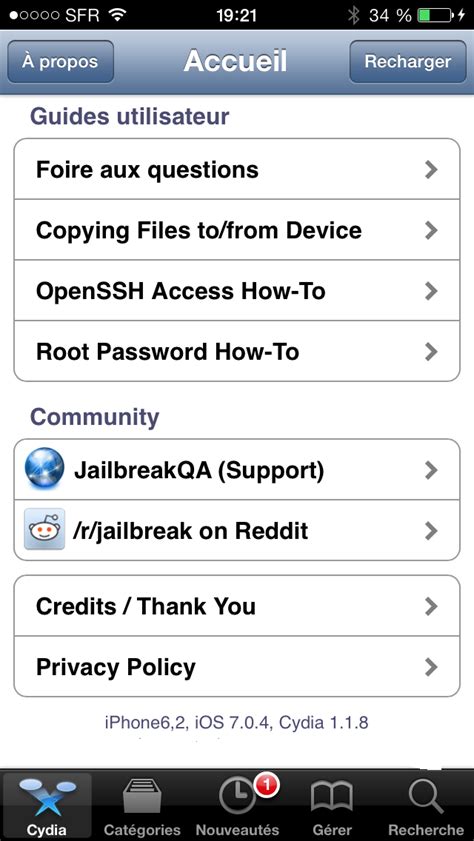Screen dimensions: 474x841
Task: Open Nouveautés clock icon
Action: tap(236, 797)
